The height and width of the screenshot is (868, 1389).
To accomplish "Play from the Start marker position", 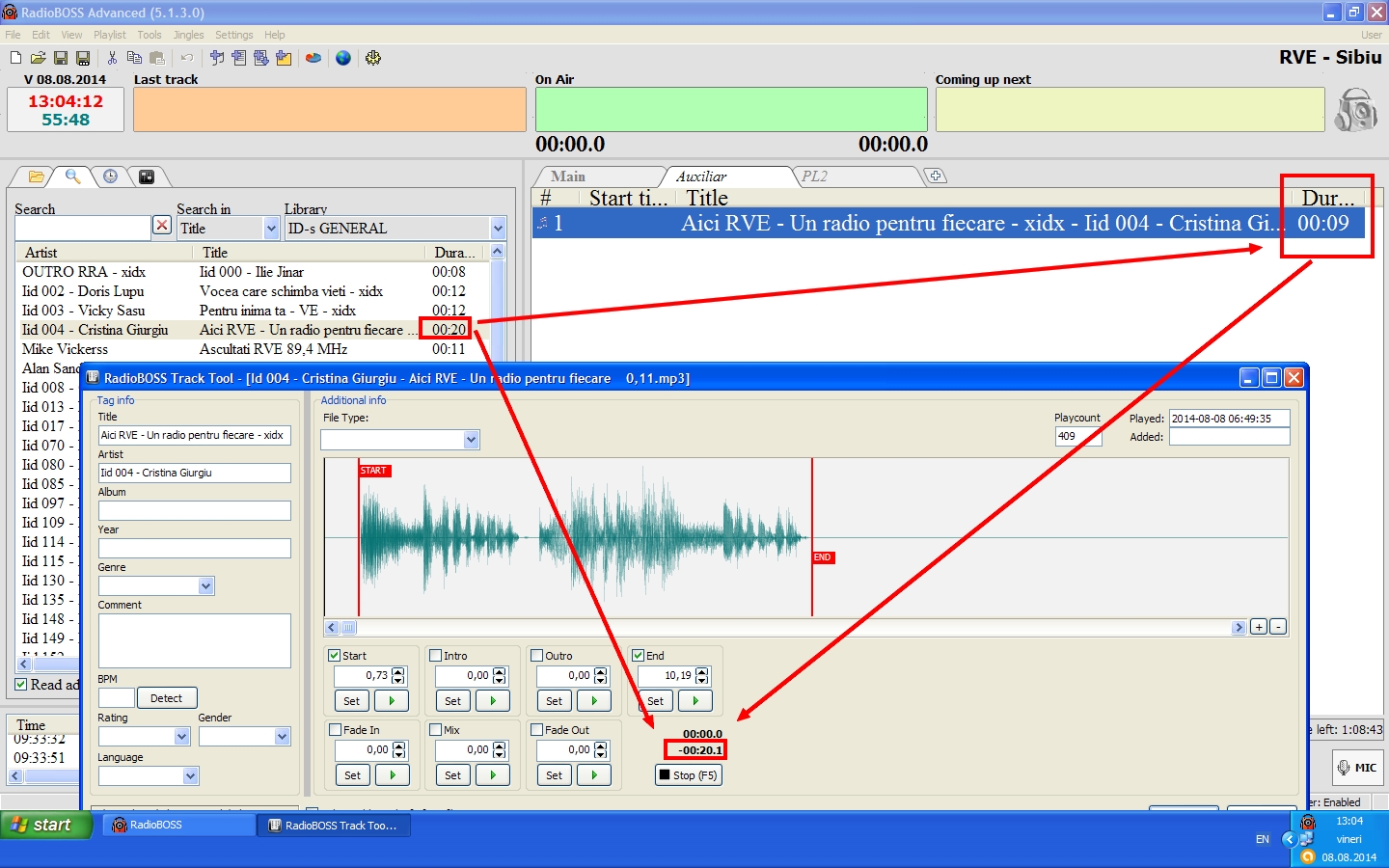I will point(392,701).
